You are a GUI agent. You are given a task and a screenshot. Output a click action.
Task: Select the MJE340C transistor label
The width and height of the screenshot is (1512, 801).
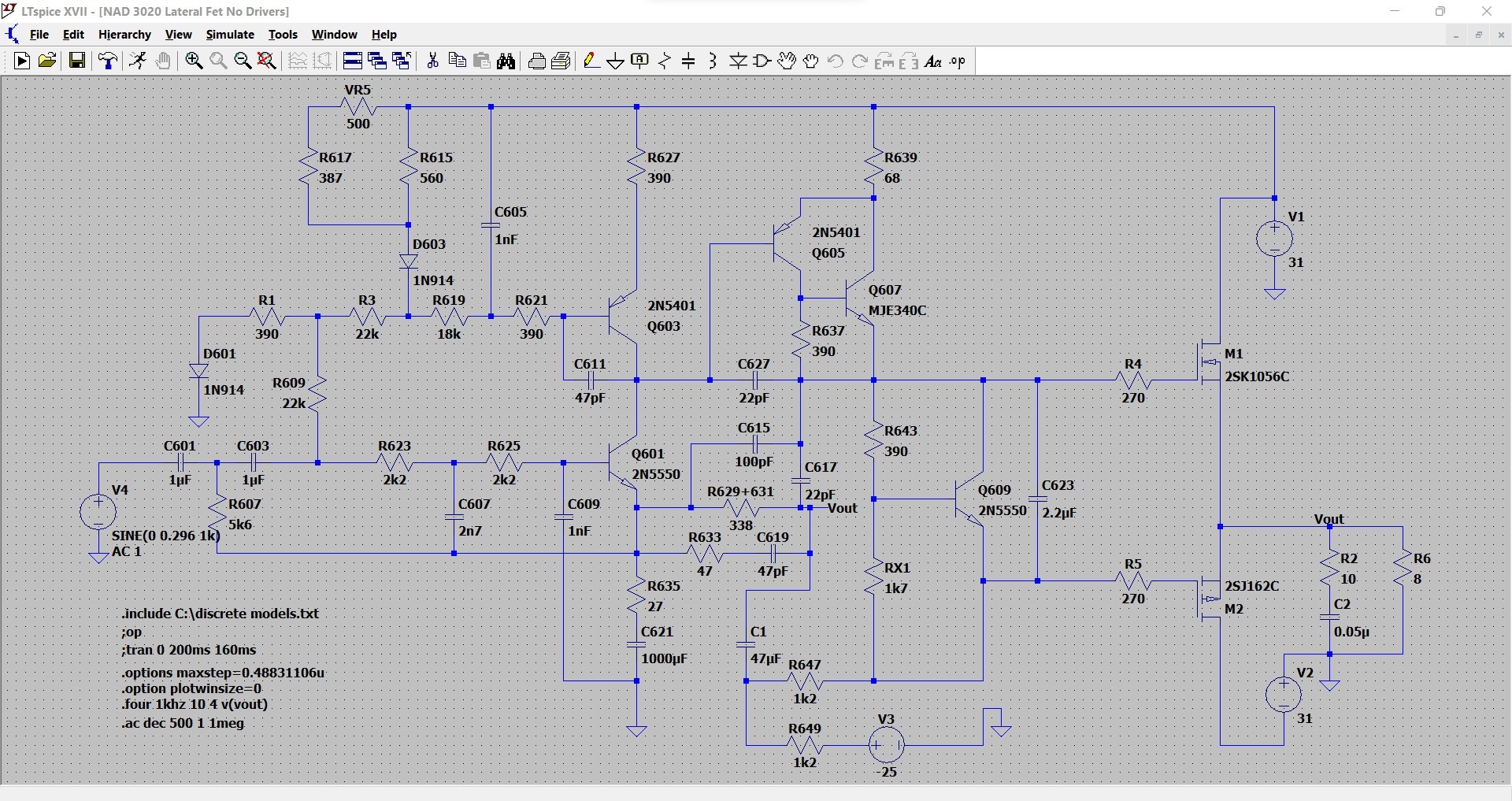pyautogui.click(x=897, y=310)
